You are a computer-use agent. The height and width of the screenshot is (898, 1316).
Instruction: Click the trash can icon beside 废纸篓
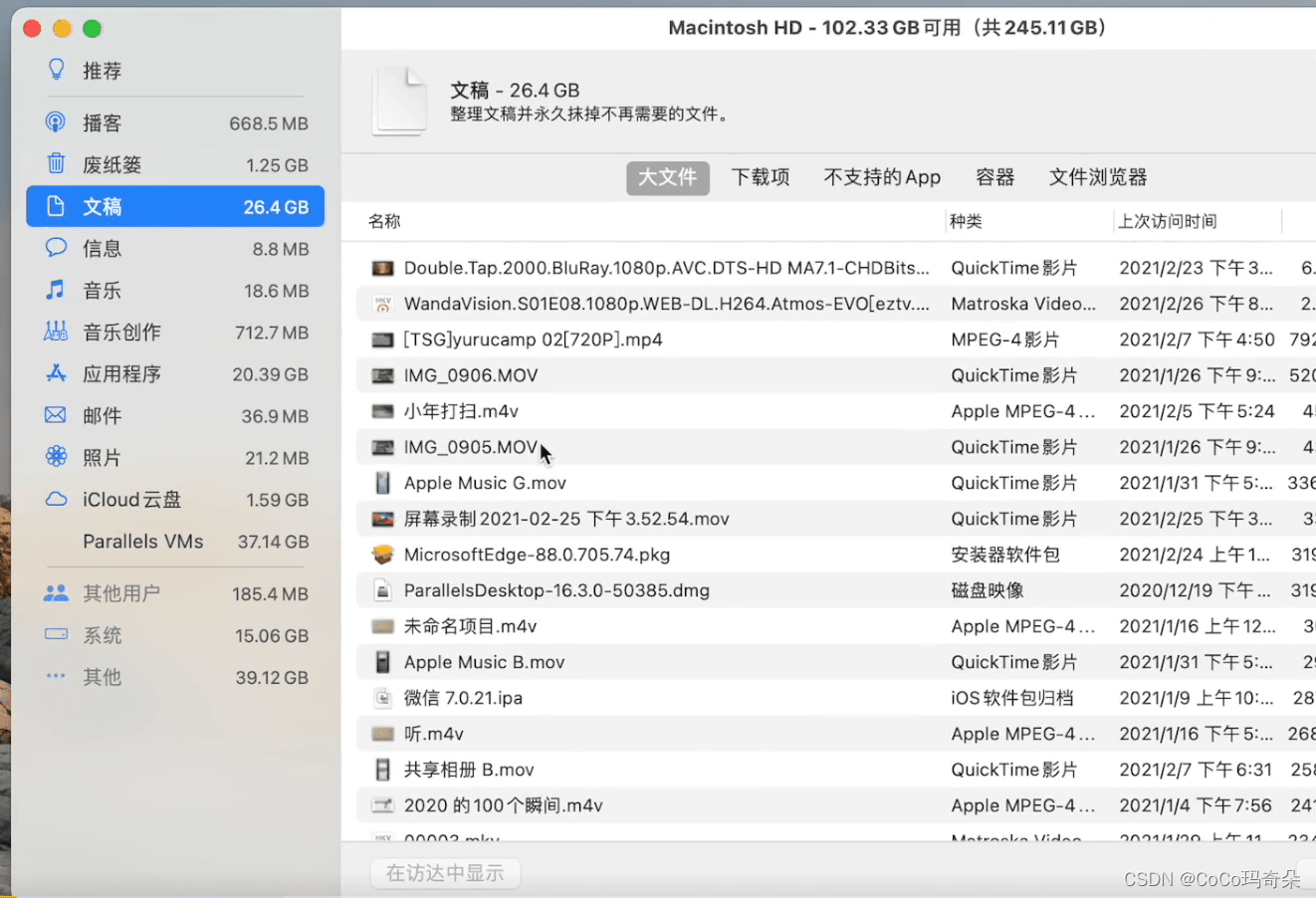(x=56, y=163)
